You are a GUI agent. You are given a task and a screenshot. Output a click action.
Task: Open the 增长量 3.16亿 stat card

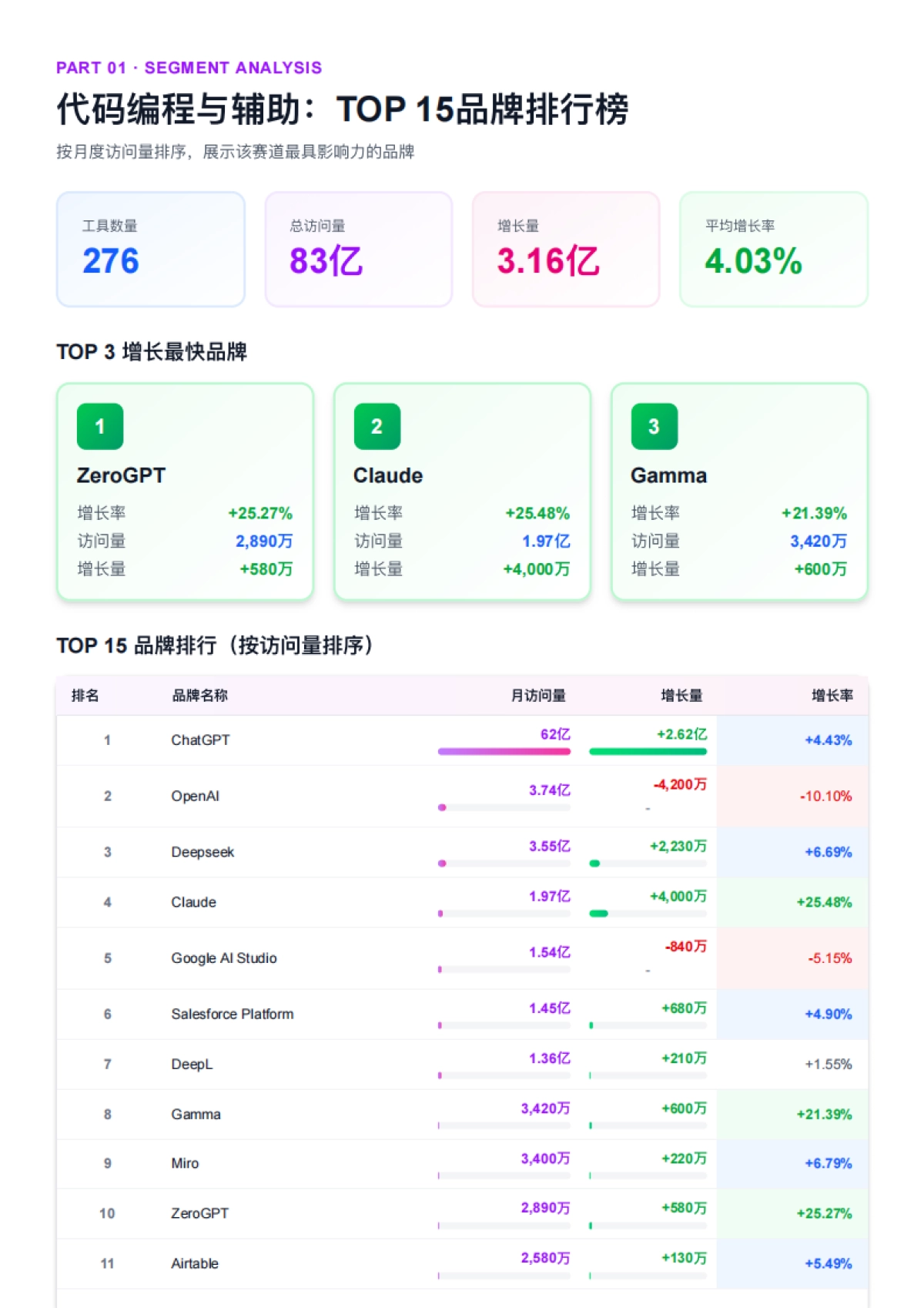[566, 250]
